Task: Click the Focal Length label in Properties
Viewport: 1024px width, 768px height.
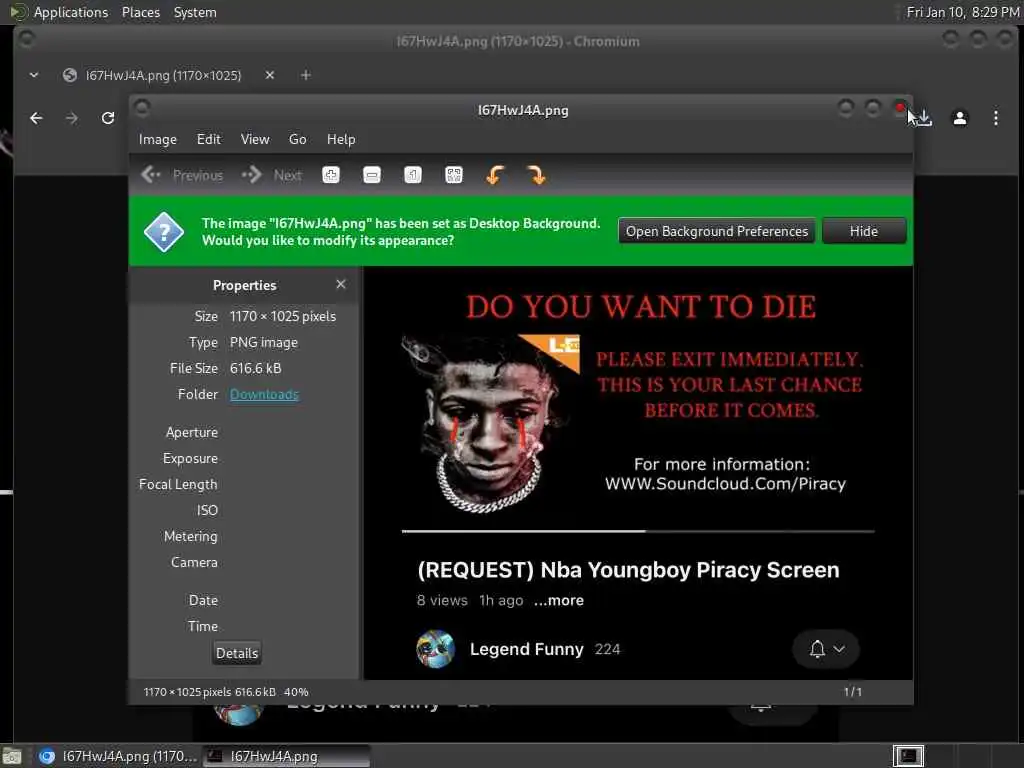Action: pos(178,485)
